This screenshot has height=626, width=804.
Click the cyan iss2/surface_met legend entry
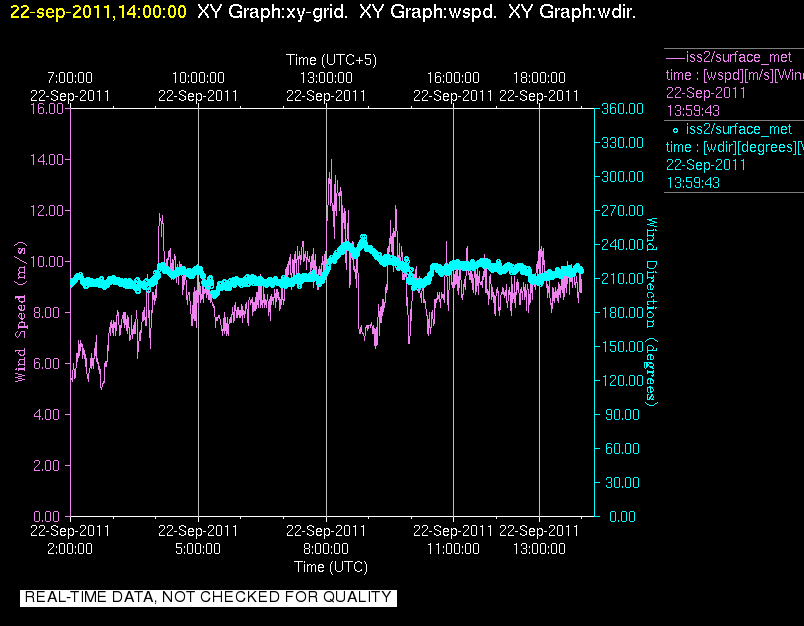pyautogui.click(x=739, y=129)
